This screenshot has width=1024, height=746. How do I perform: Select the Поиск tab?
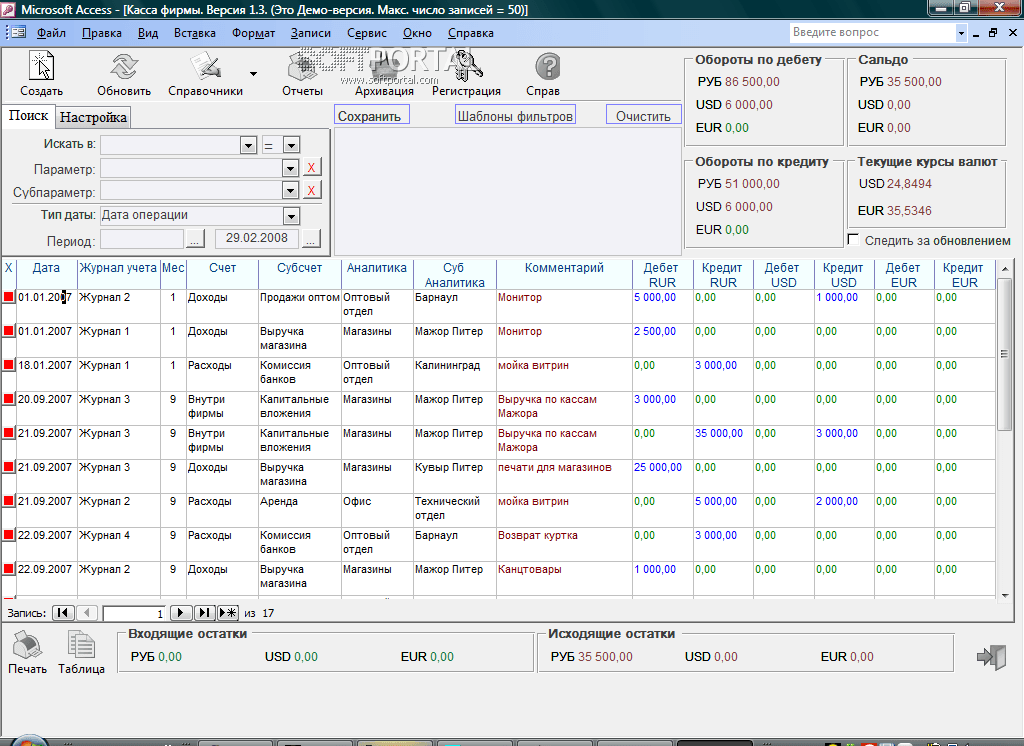pyautogui.click(x=28, y=116)
